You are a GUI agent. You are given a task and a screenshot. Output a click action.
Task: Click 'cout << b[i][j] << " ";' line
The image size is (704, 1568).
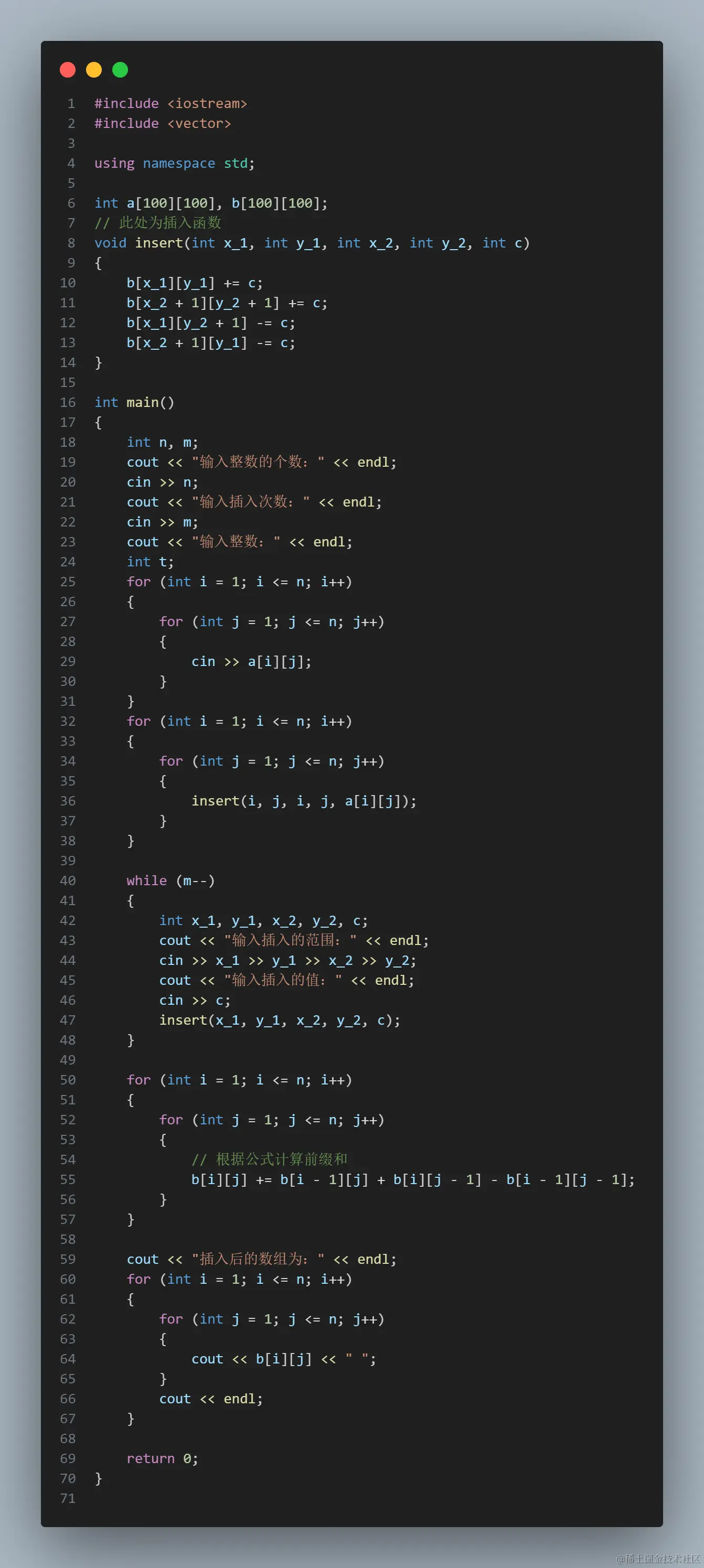point(283,1359)
